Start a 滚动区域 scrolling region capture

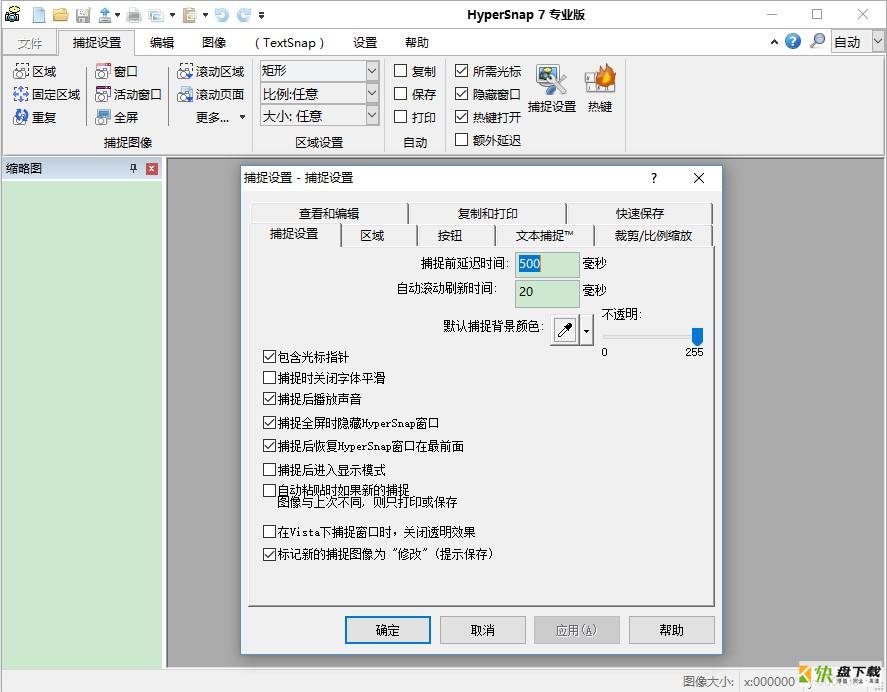pyautogui.click(x=210, y=71)
